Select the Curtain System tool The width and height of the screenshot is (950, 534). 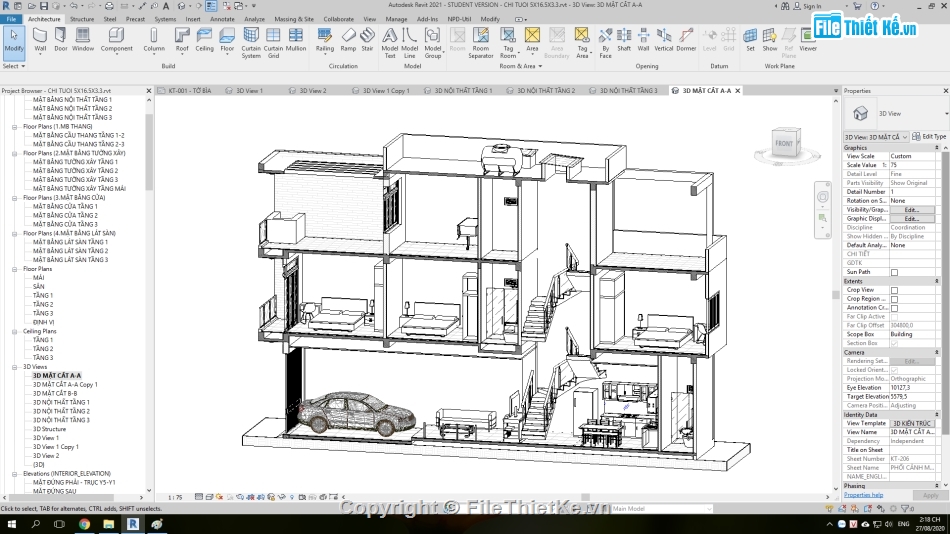[251, 43]
